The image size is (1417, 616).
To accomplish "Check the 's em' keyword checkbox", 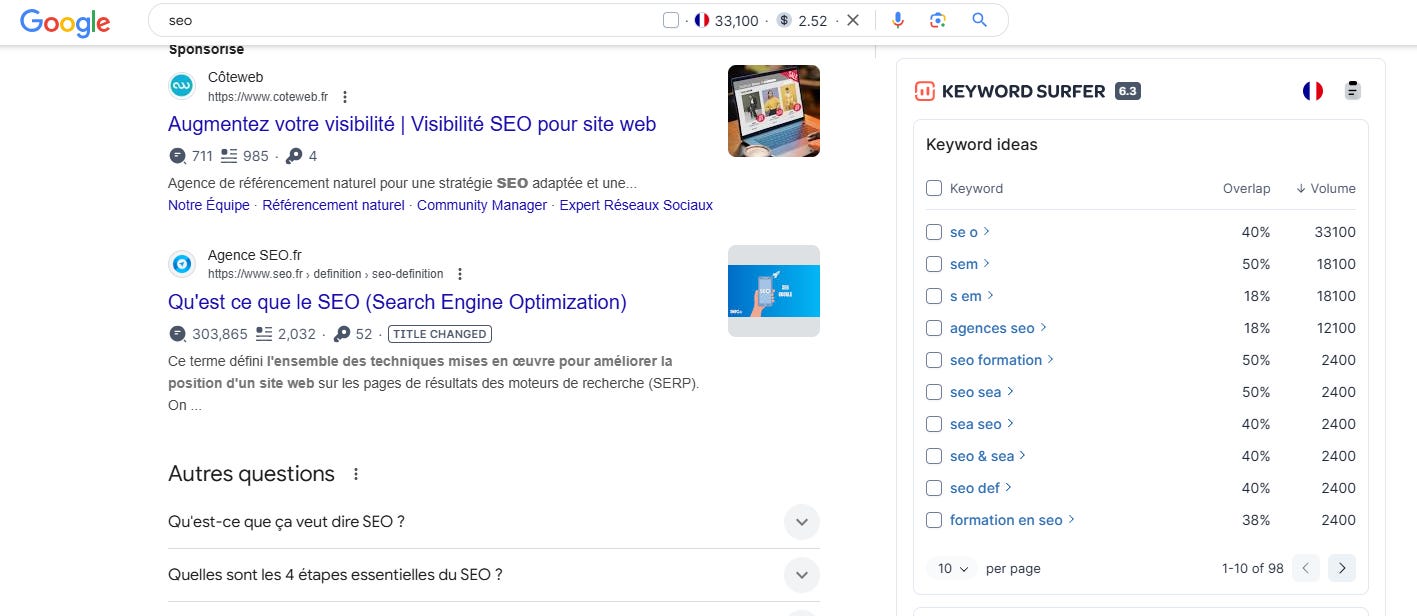I will (934, 296).
